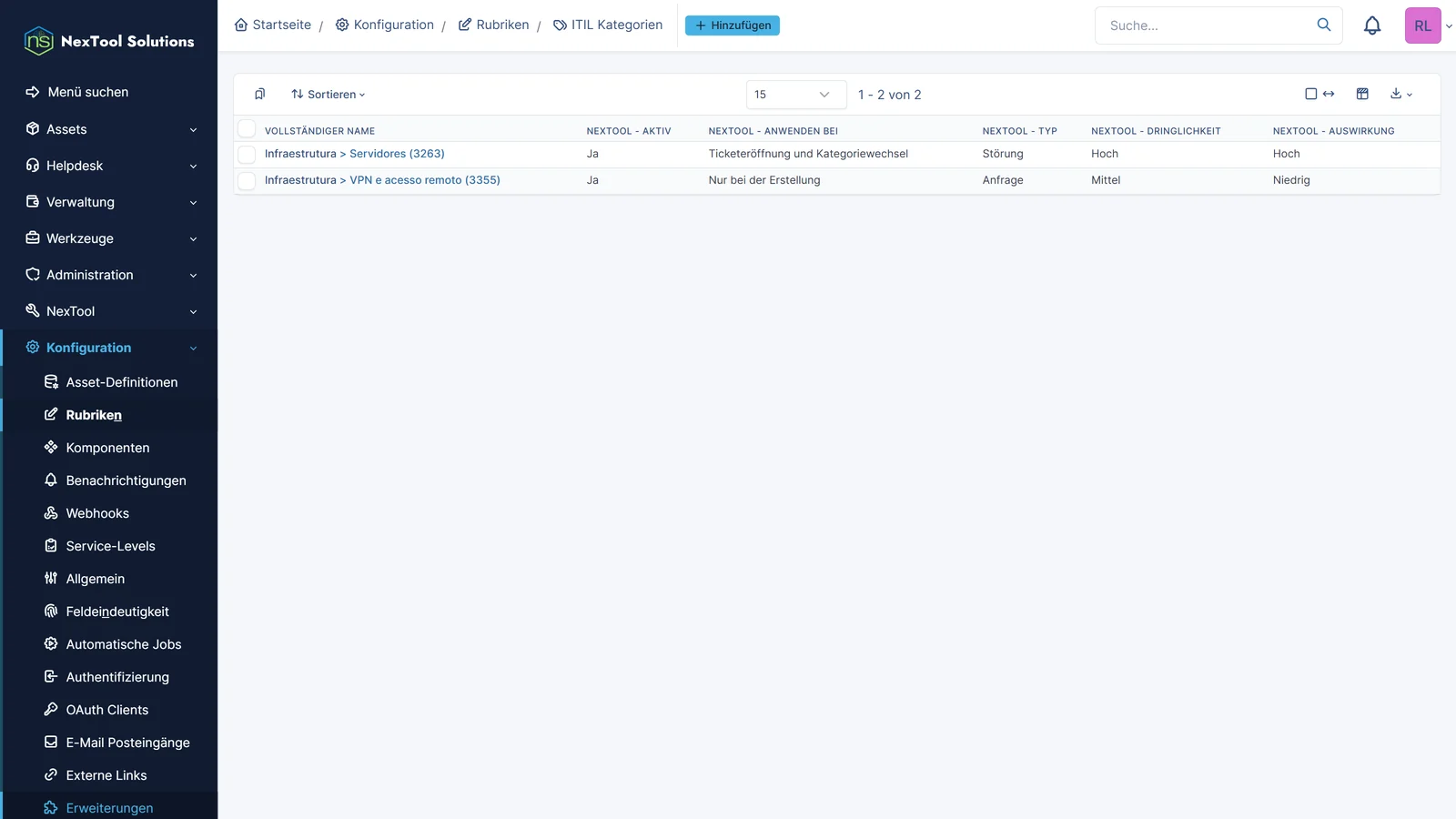This screenshot has width=1456, height=819.
Task: Check the Servidores (3263) row checkbox
Action: pyautogui.click(x=247, y=155)
